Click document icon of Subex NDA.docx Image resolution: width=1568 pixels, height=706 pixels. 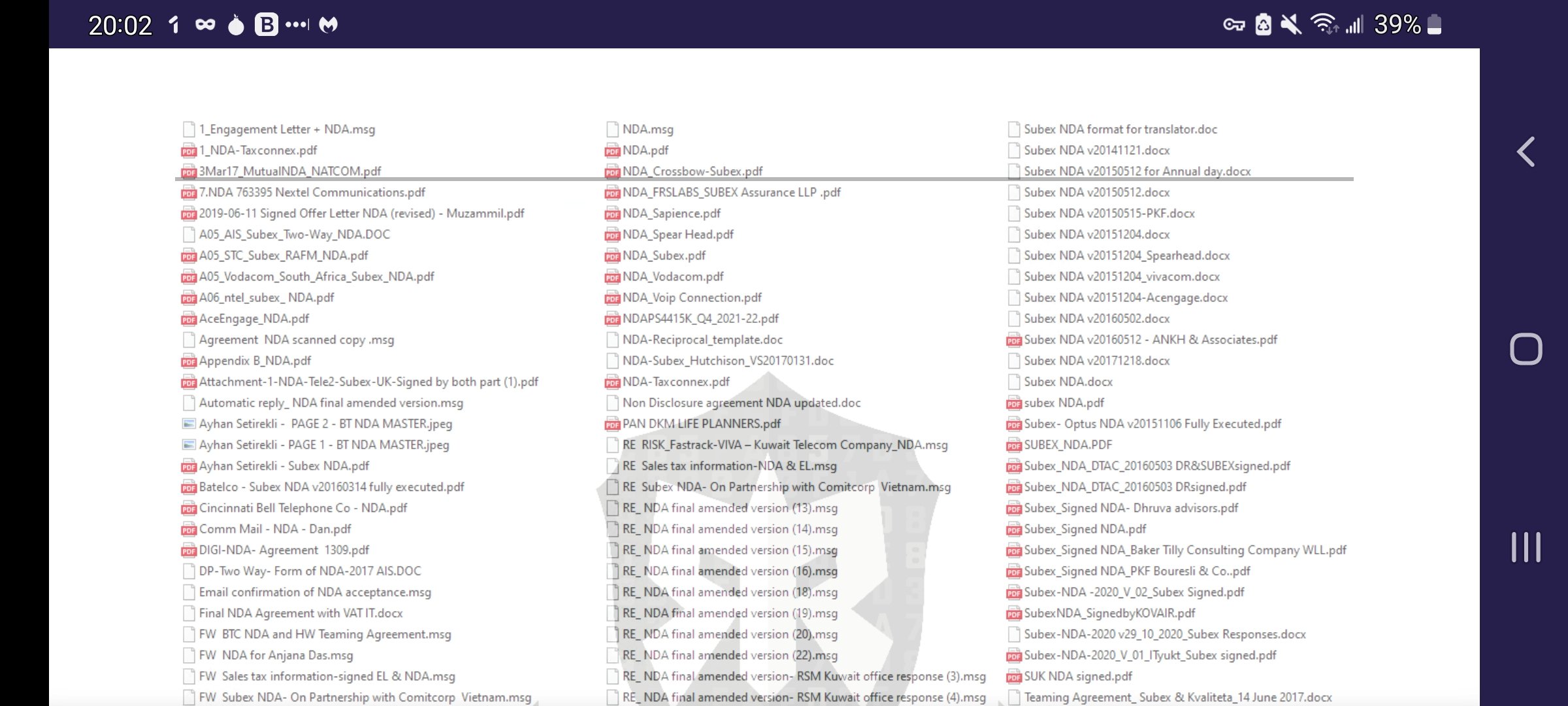[x=1014, y=382]
